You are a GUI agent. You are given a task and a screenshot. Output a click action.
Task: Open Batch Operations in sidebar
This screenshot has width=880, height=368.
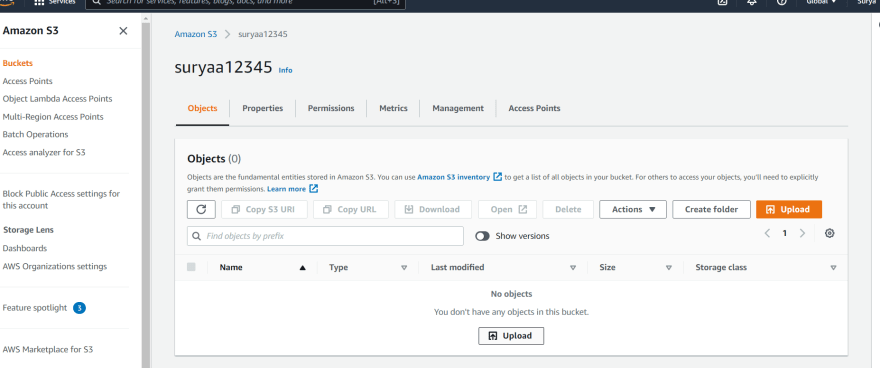(35, 135)
